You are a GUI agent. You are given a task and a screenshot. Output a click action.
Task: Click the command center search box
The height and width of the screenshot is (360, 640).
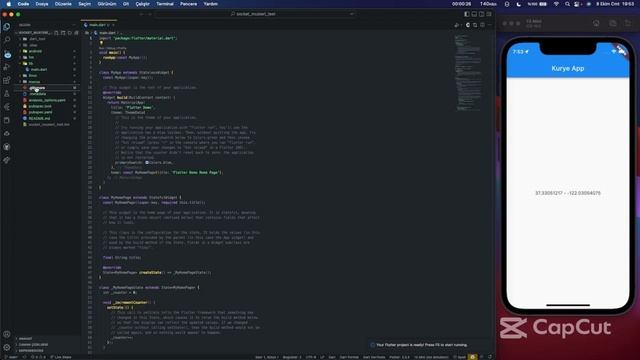(255, 14)
